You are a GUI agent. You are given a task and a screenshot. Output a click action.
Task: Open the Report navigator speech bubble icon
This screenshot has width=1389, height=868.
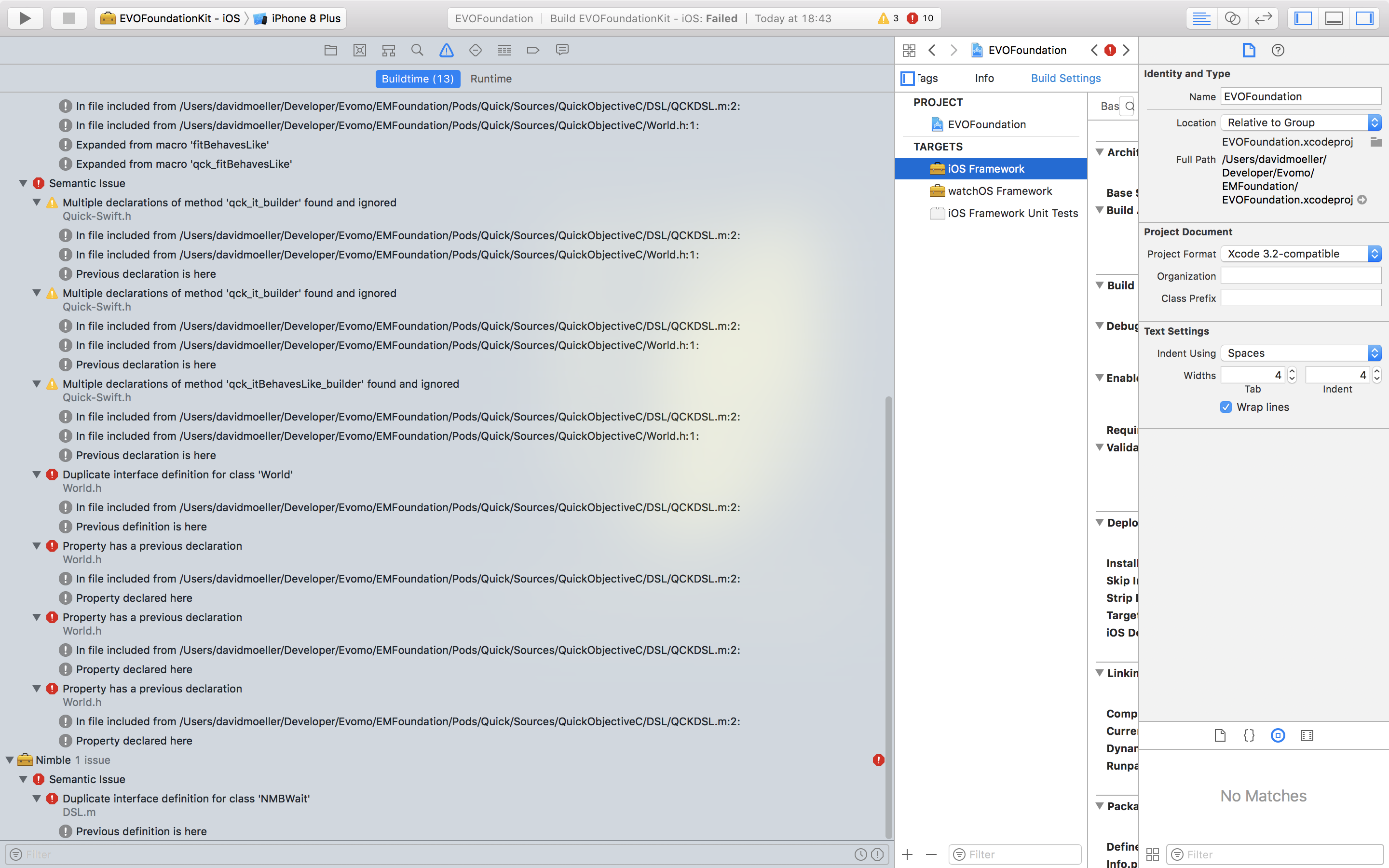(x=562, y=50)
